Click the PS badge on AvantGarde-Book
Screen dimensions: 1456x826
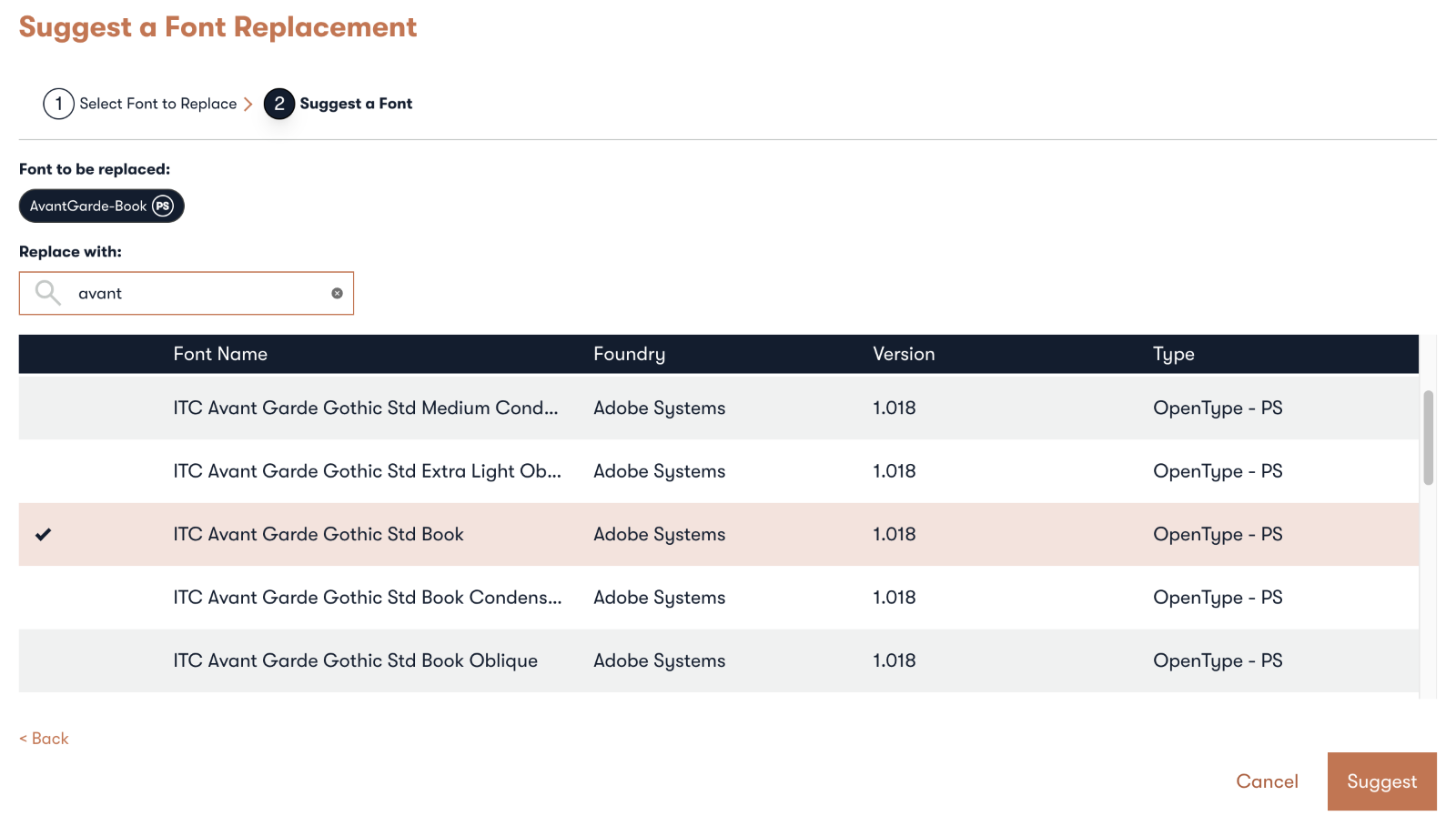[163, 206]
